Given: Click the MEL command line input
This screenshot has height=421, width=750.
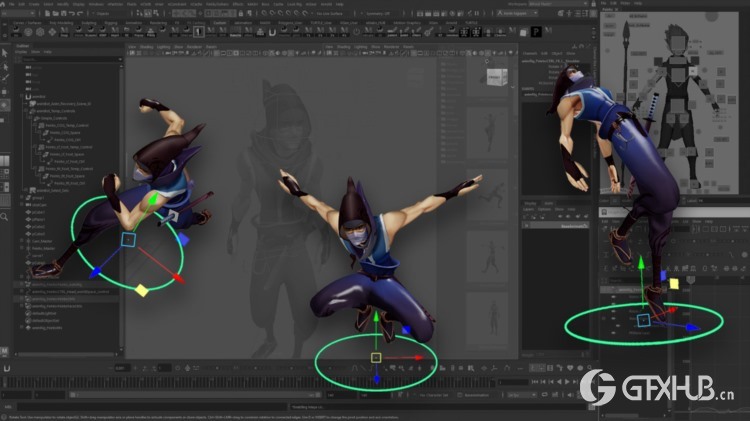Looking at the screenshot, I should click(152, 407).
